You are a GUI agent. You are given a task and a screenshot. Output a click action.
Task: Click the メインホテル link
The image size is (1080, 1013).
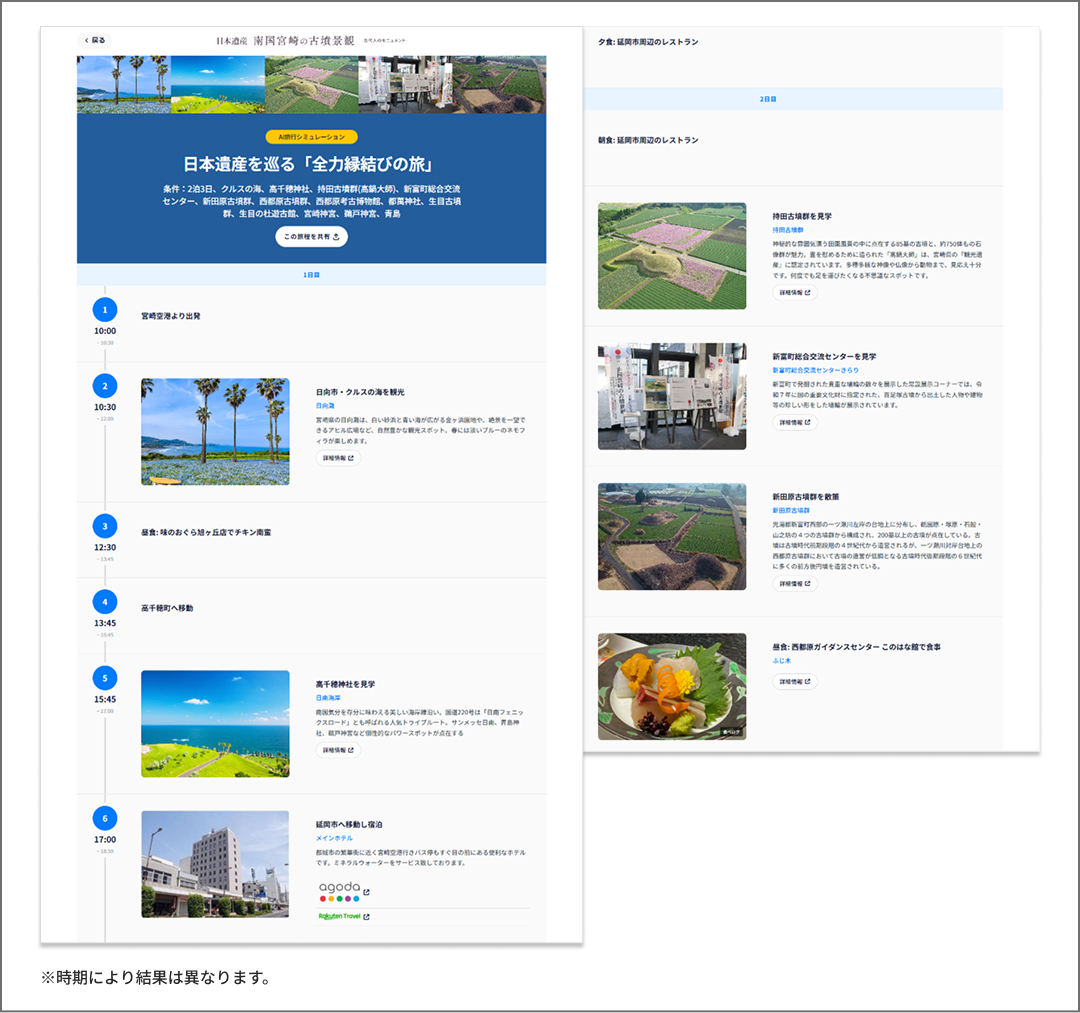click(334, 838)
